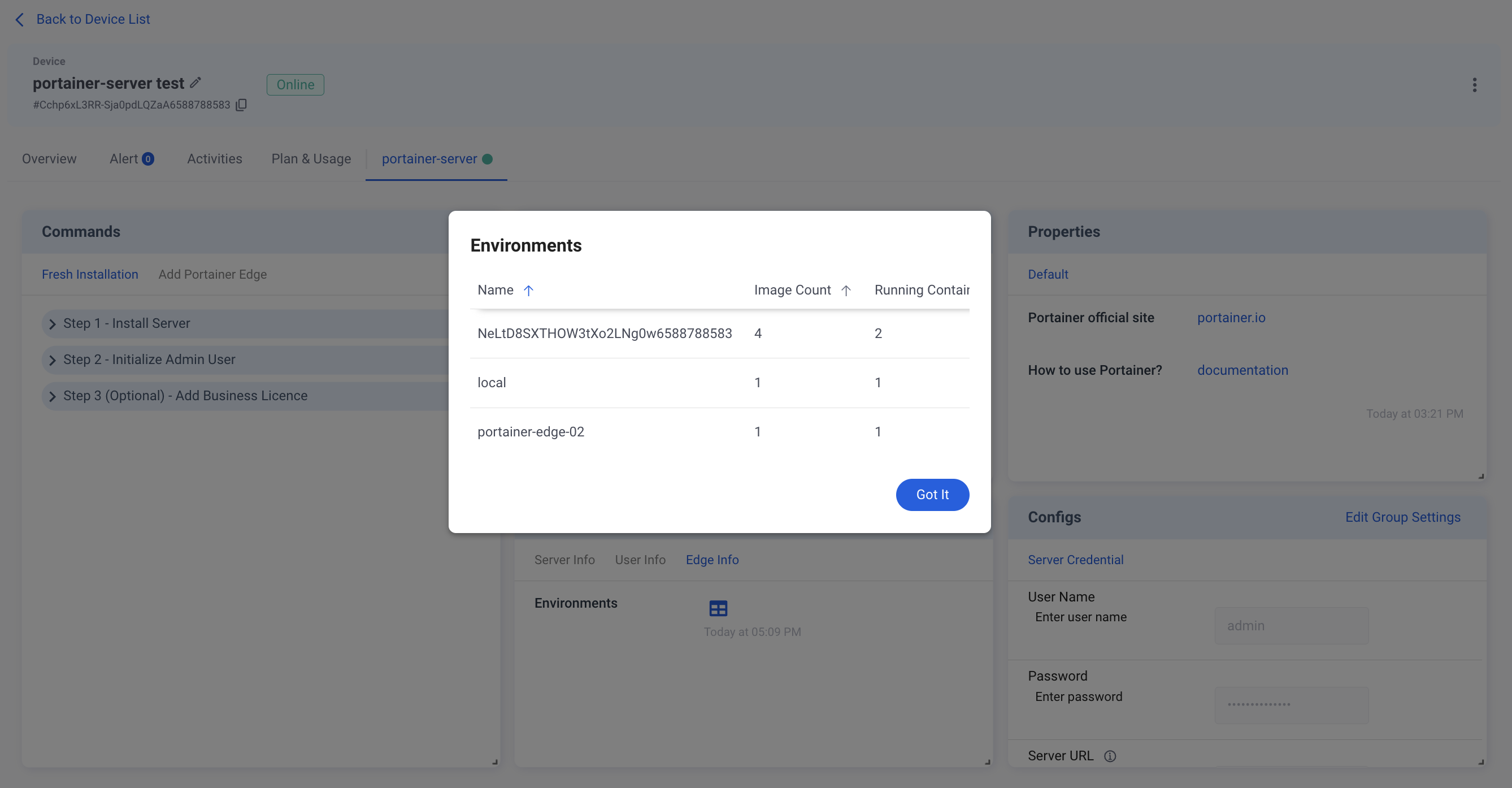This screenshot has width=1512, height=788.
Task: Click the back arrow icon
Action: pyautogui.click(x=19, y=19)
